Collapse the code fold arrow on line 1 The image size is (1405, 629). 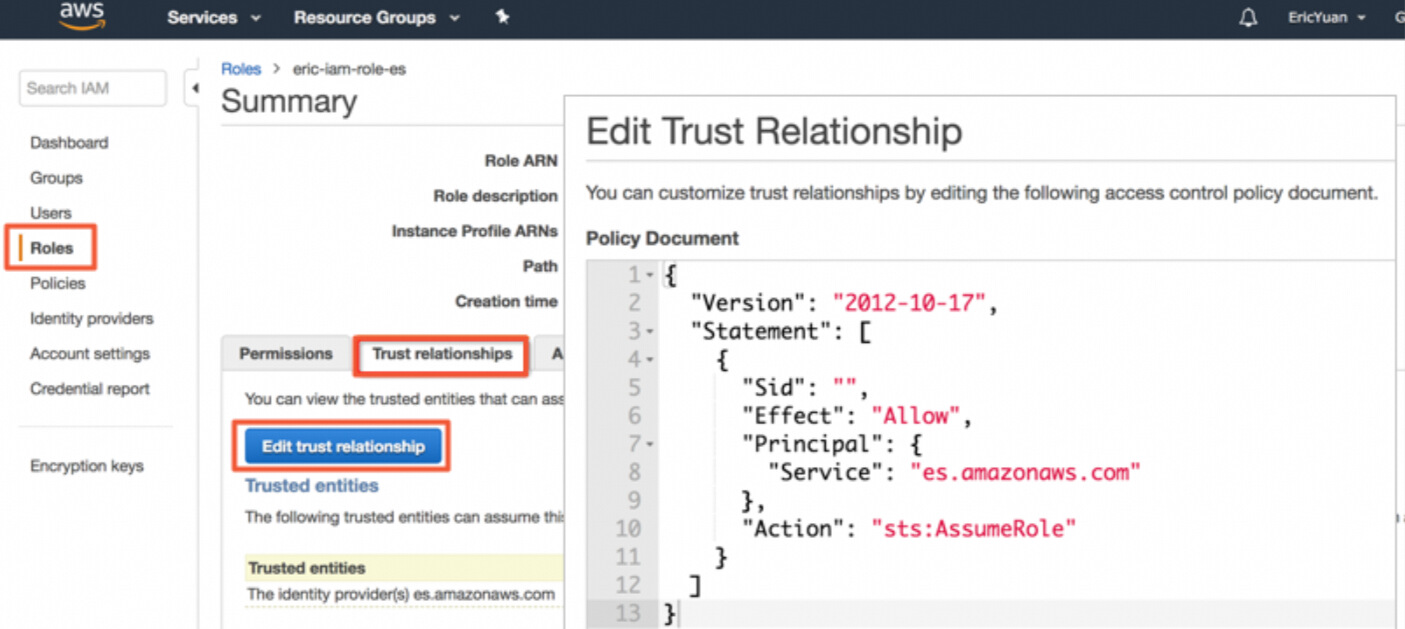click(650, 275)
